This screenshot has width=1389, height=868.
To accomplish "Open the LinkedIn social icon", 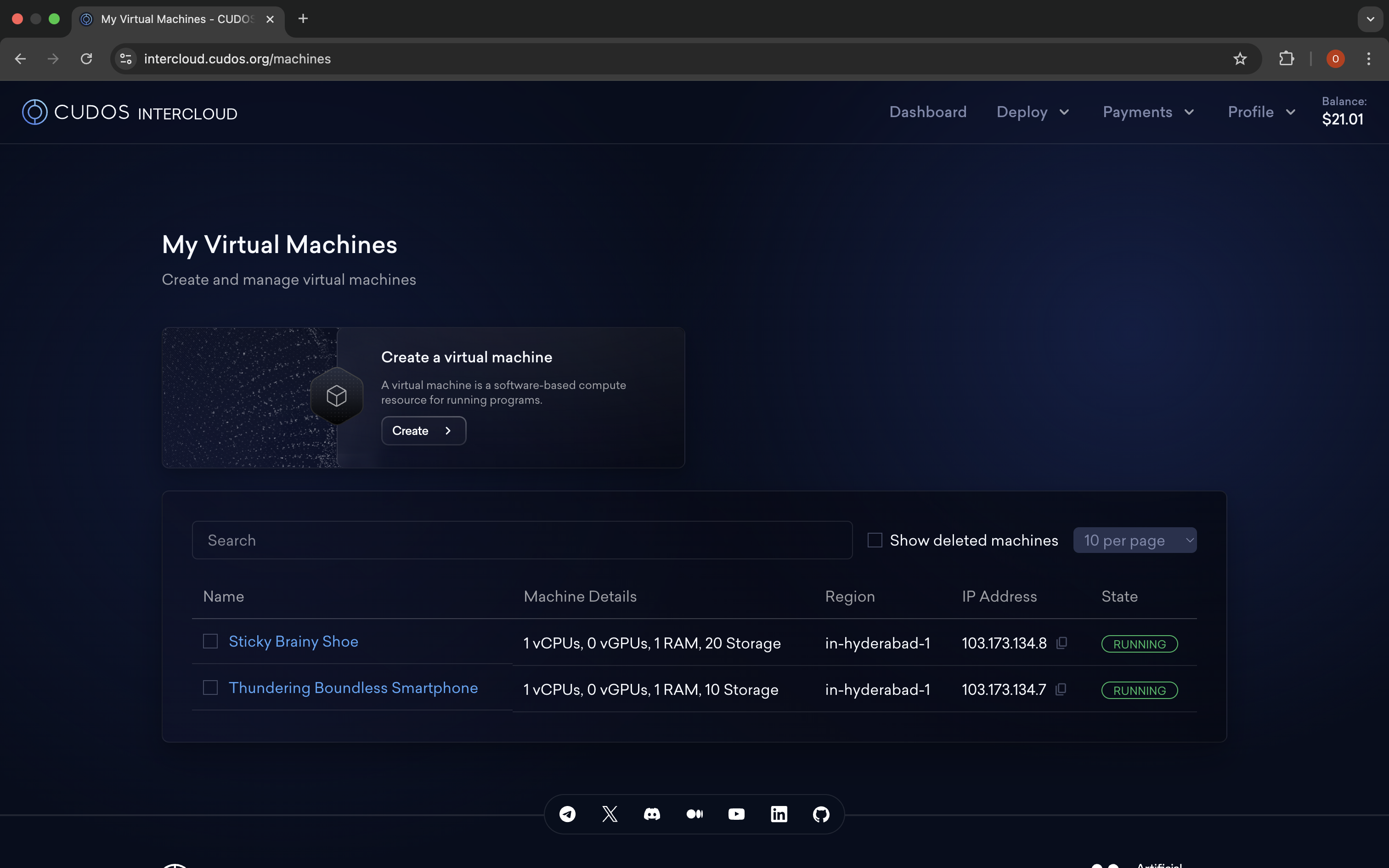I will (779, 814).
